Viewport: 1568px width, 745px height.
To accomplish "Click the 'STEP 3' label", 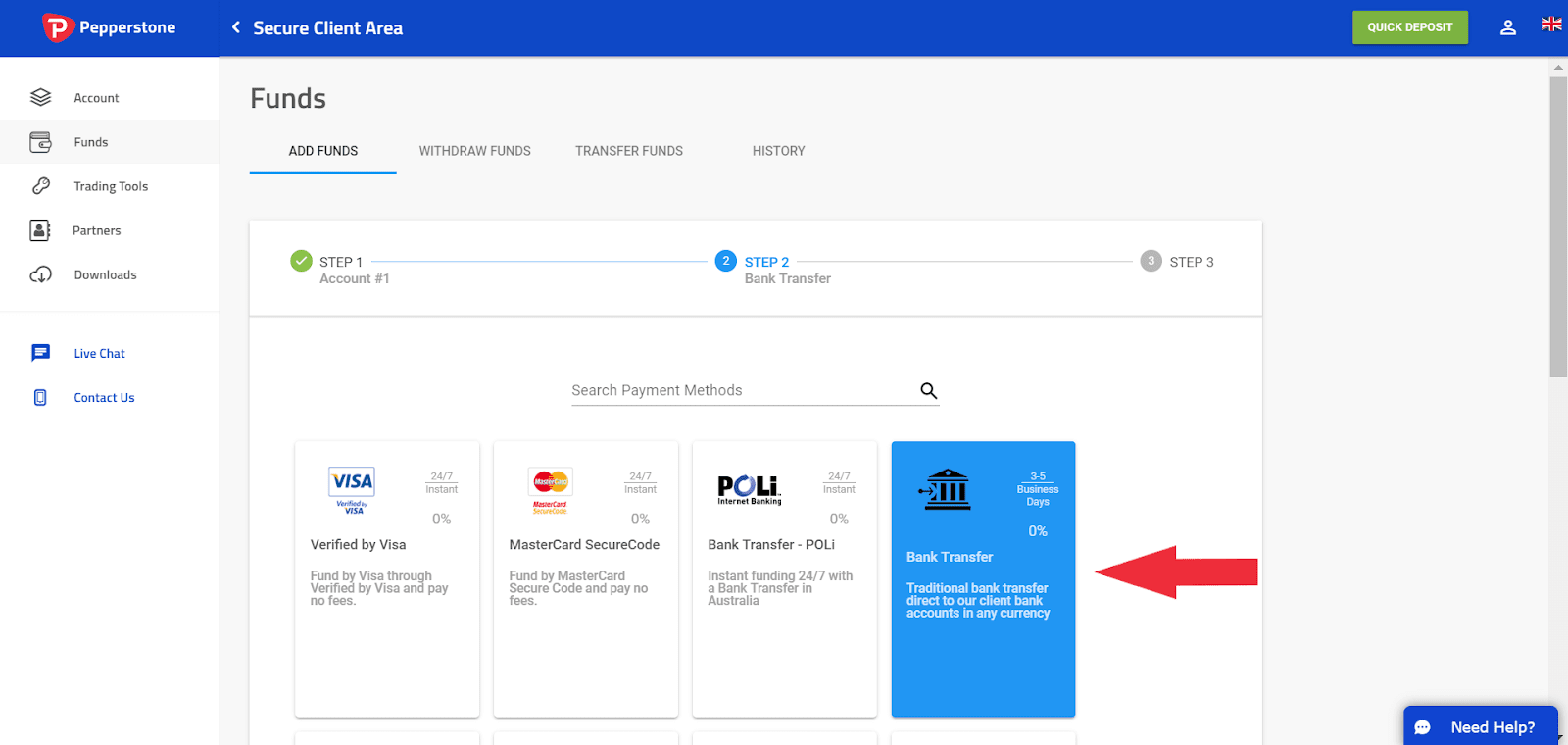I will point(1192,262).
